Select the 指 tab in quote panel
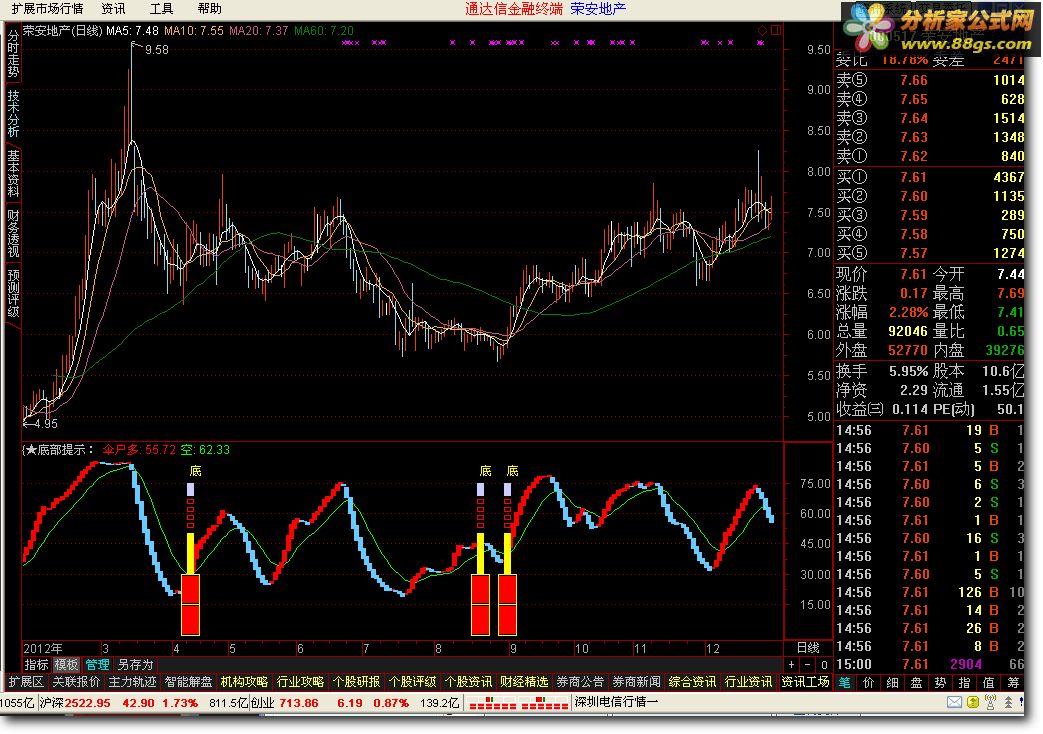The height and width of the screenshot is (734, 1043). click(x=964, y=682)
